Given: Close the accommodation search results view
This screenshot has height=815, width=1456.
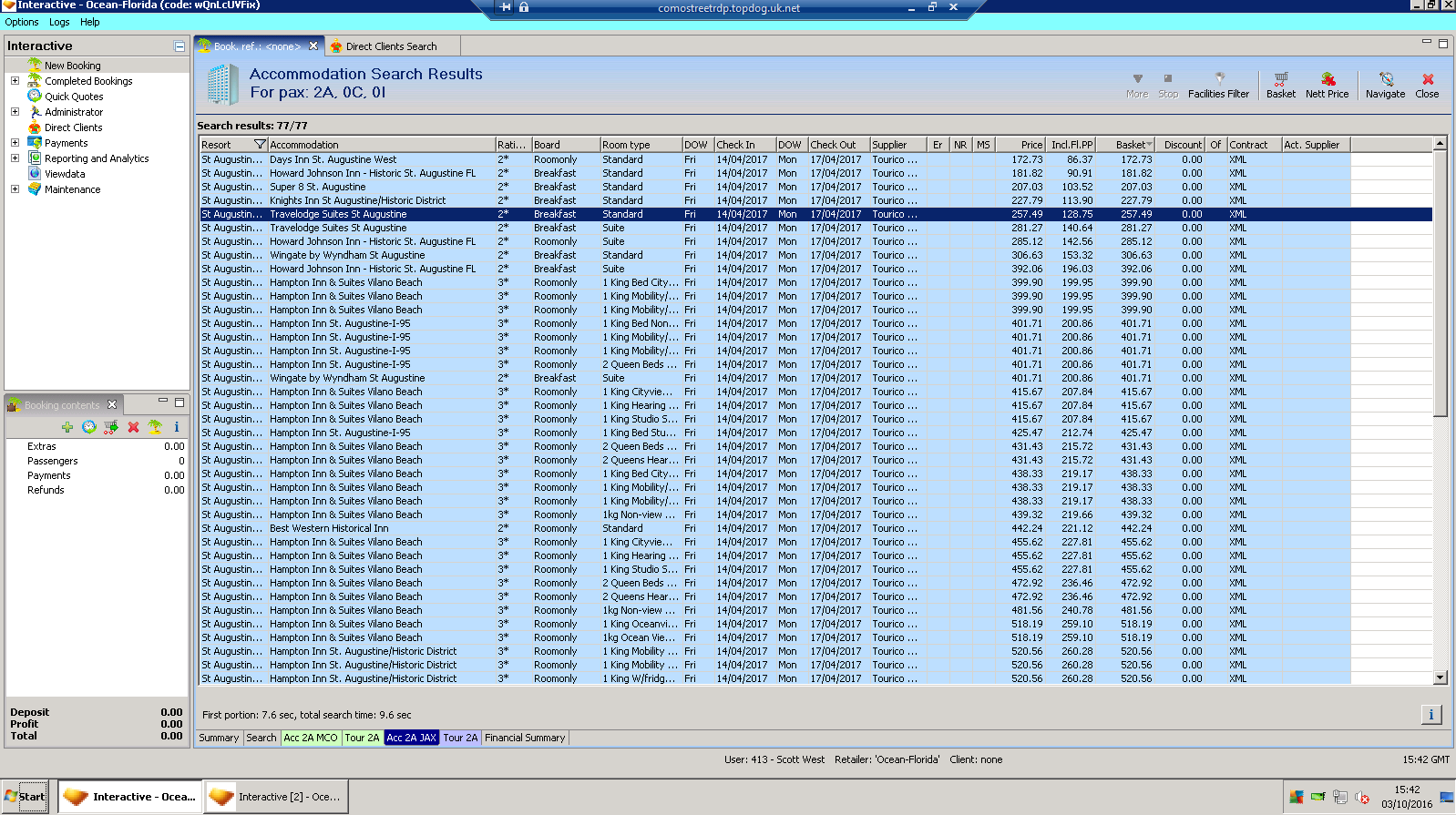Looking at the screenshot, I should [1427, 85].
